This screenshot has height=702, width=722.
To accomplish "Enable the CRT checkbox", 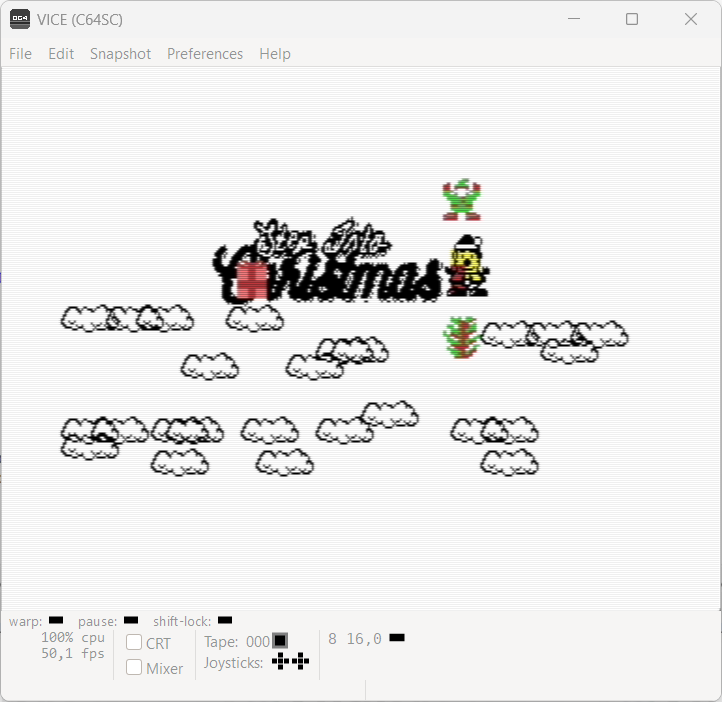I will (x=134, y=642).
